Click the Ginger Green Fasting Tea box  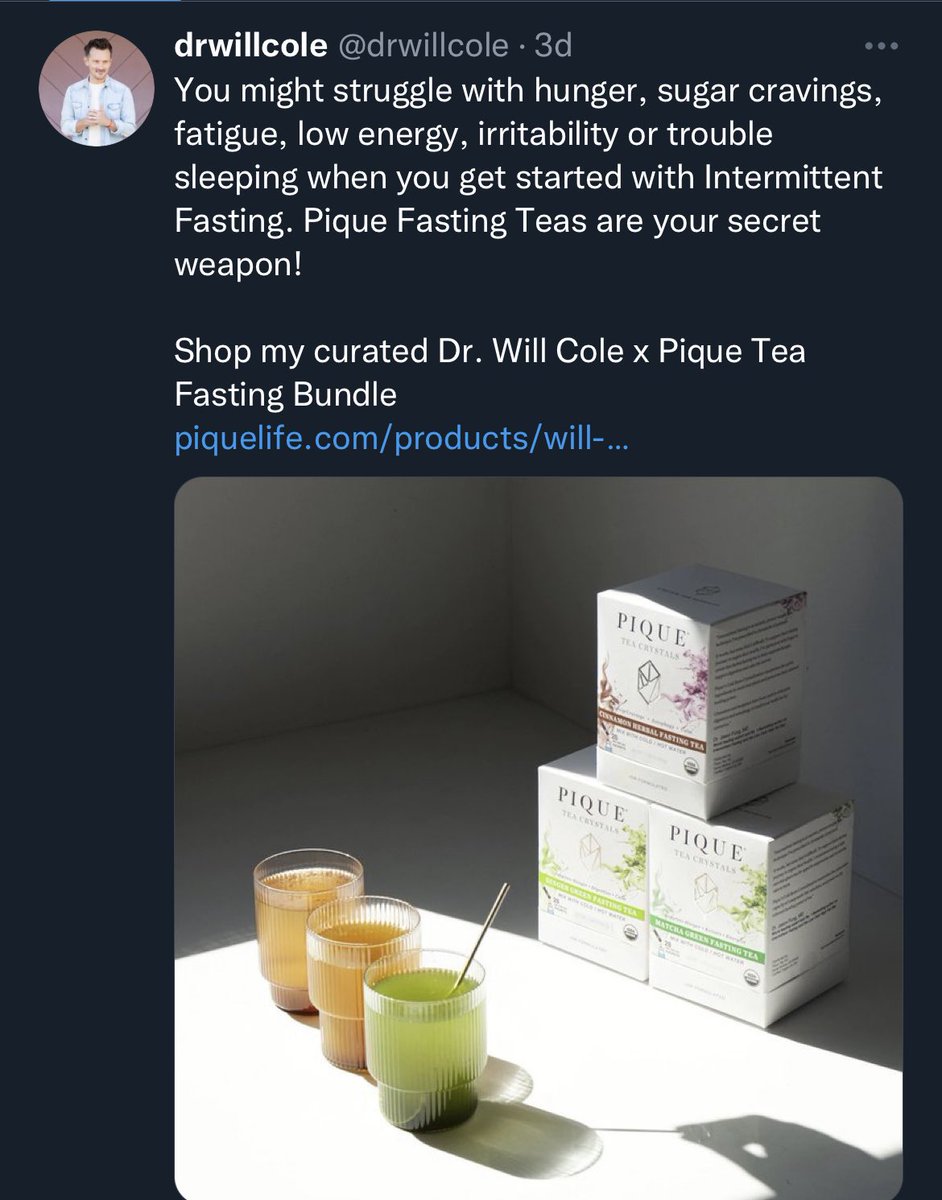click(597, 862)
